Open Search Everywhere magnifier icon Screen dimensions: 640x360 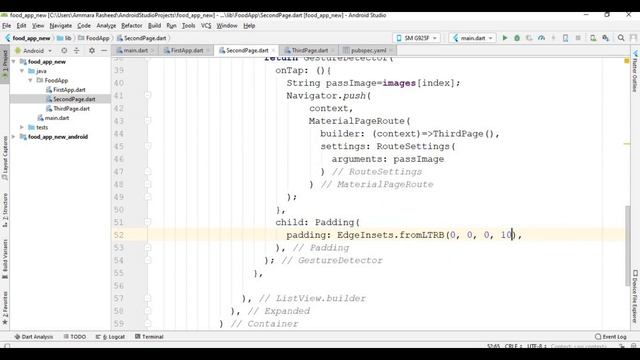(621, 38)
